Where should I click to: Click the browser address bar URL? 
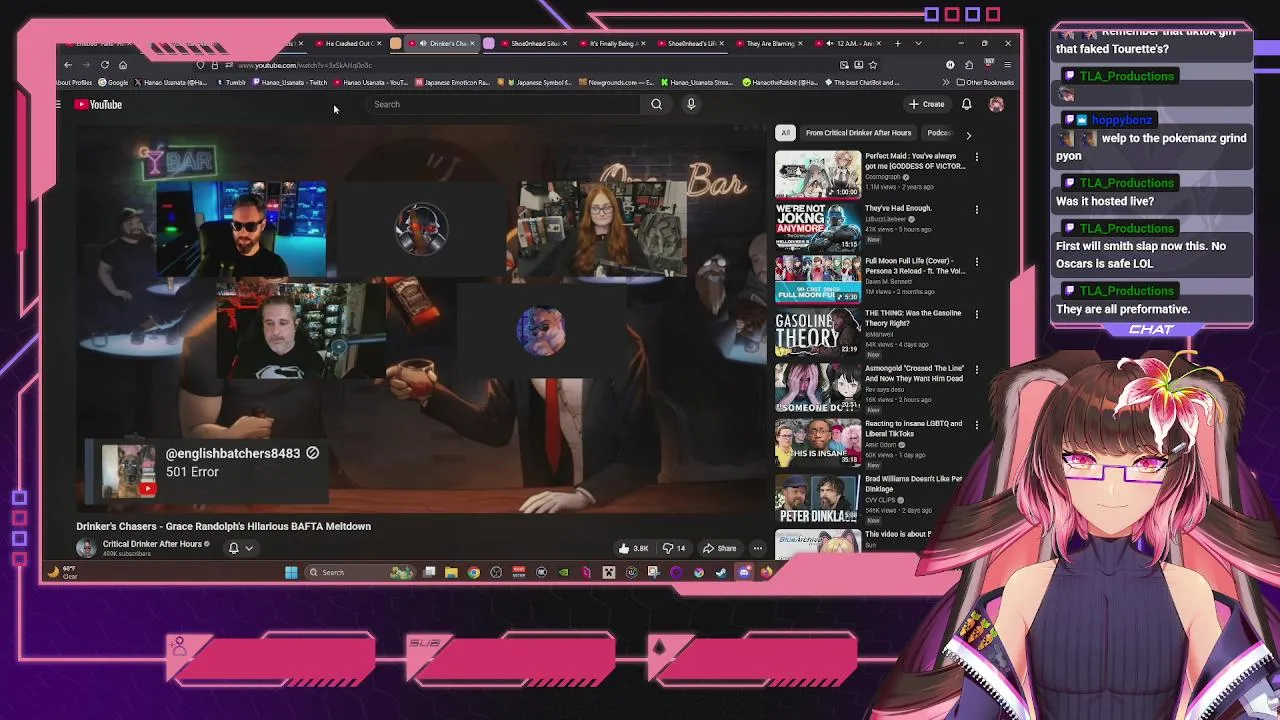[x=304, y=65]
